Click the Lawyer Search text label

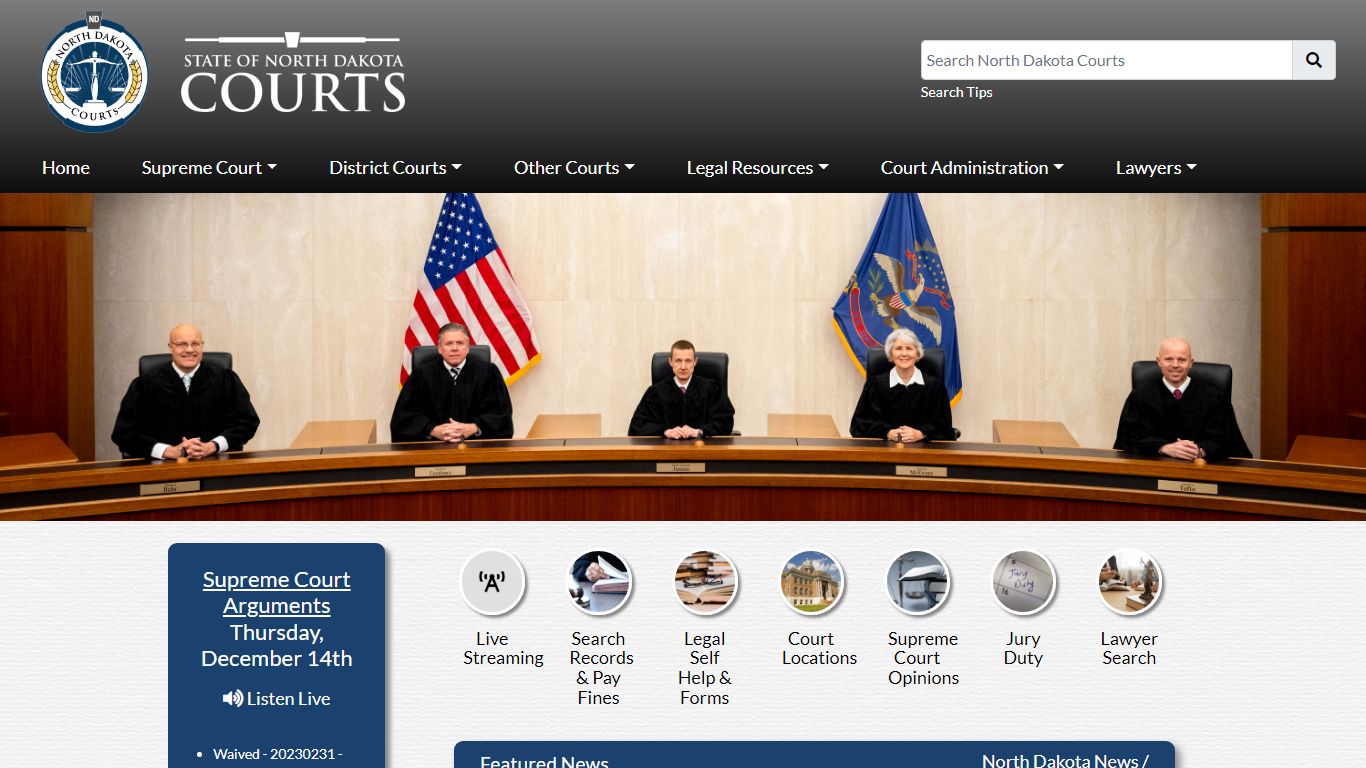(1129, 648)
